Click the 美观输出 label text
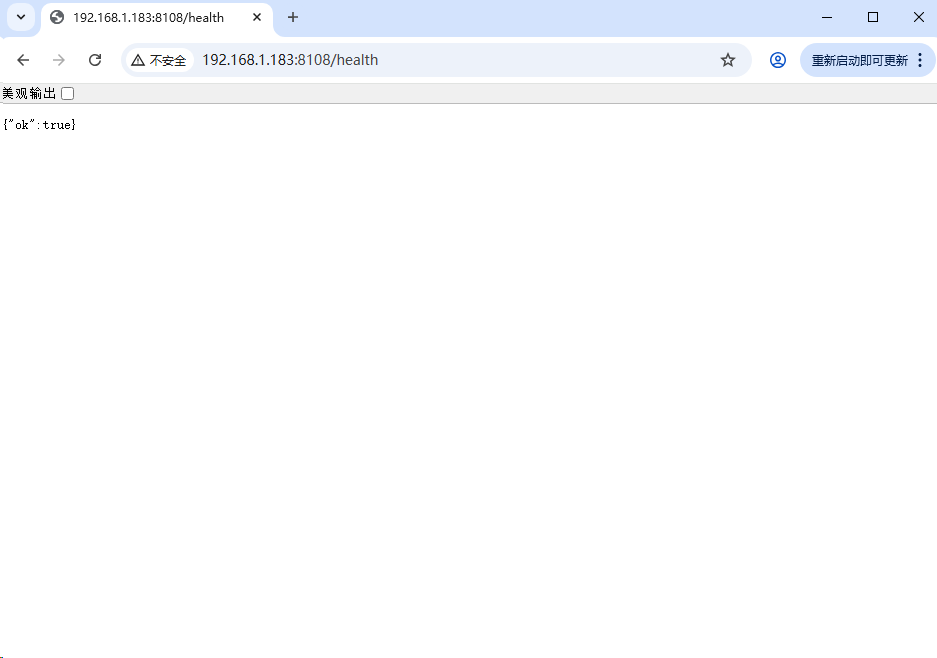Screen dimensions: 937x658 point(29,94)
